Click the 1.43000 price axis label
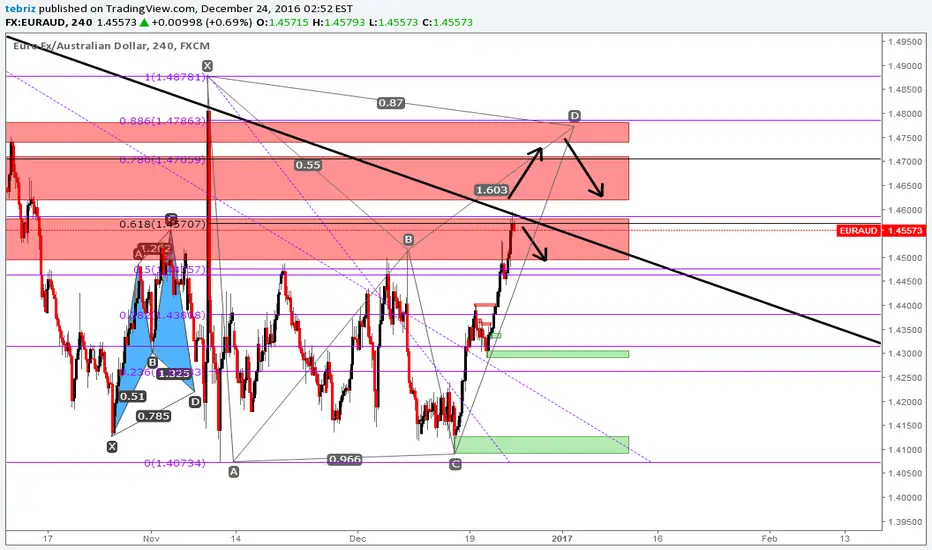 coord(905,354)
